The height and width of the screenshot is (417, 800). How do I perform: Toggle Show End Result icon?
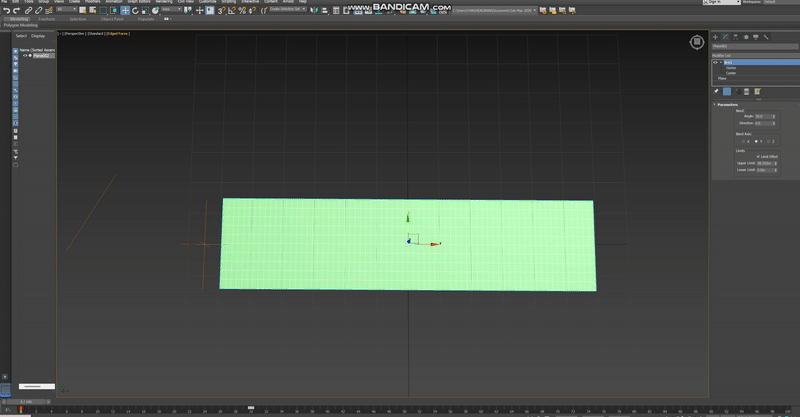[x=727, y=91]
